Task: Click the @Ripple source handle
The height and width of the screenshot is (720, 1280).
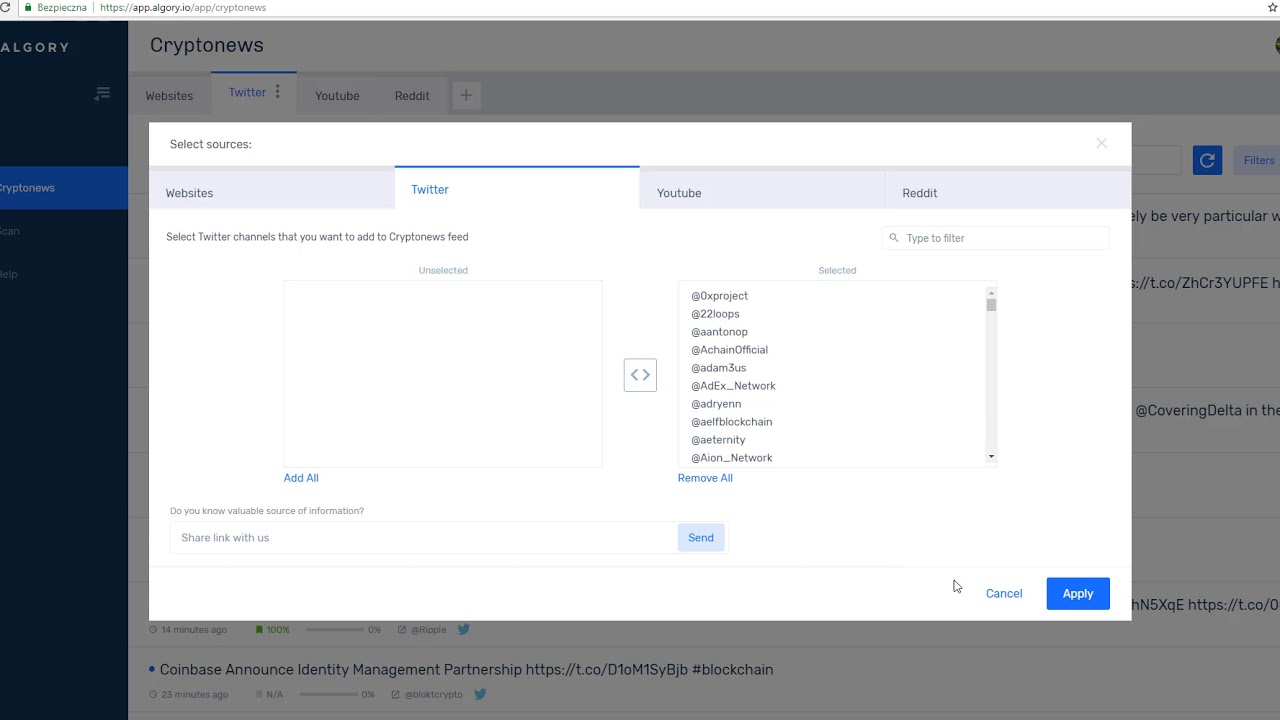Action: click(428, 630)
